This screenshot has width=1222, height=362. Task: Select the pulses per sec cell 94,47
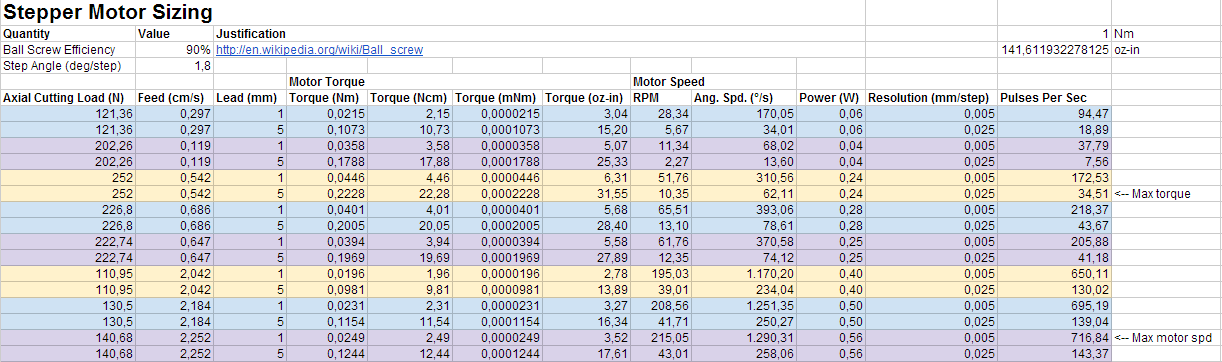pyautogui.click(x=1054, y=113)
